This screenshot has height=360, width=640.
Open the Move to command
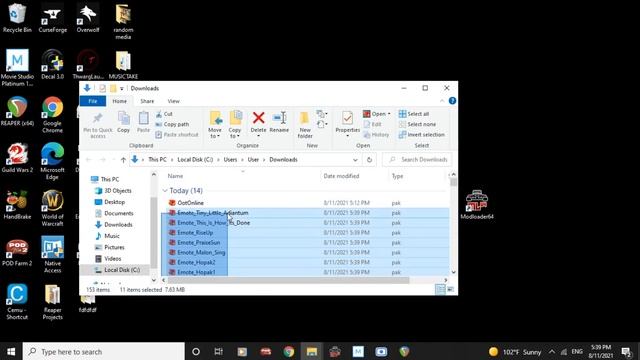[215, 124]
